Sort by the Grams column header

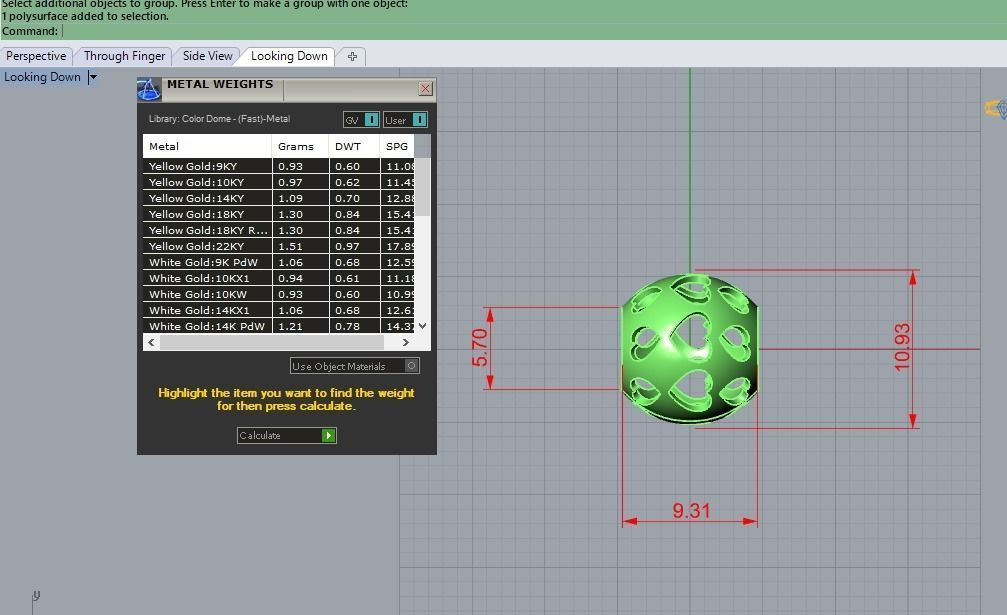click(300, 146)
